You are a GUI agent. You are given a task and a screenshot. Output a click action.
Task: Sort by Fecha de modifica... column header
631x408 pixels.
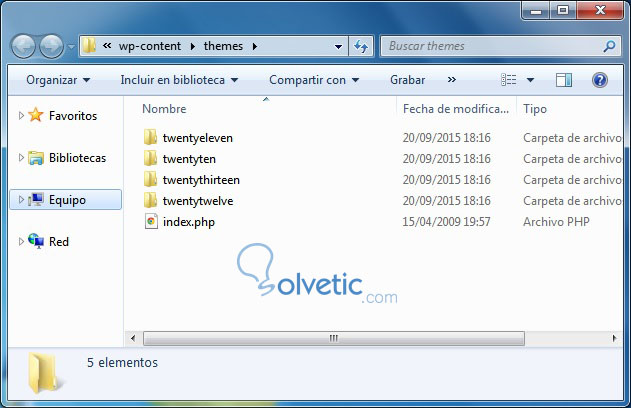tap(456, 109)
